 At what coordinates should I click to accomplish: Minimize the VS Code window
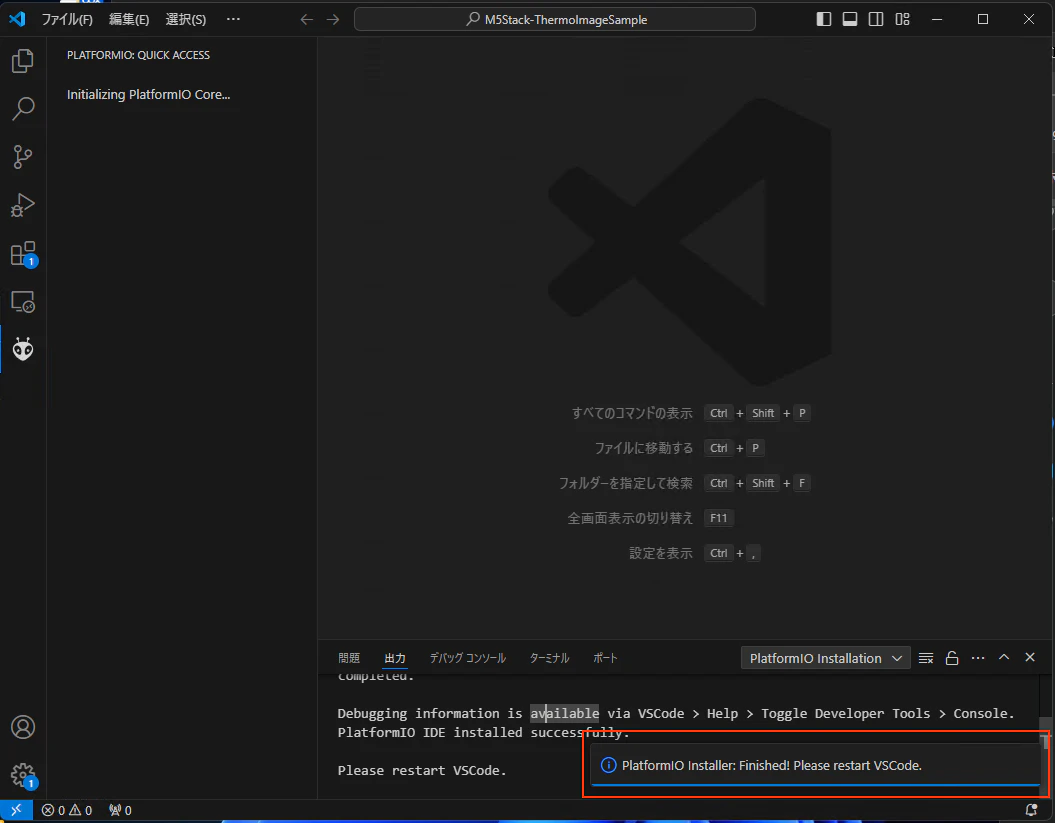pos(937,19)
